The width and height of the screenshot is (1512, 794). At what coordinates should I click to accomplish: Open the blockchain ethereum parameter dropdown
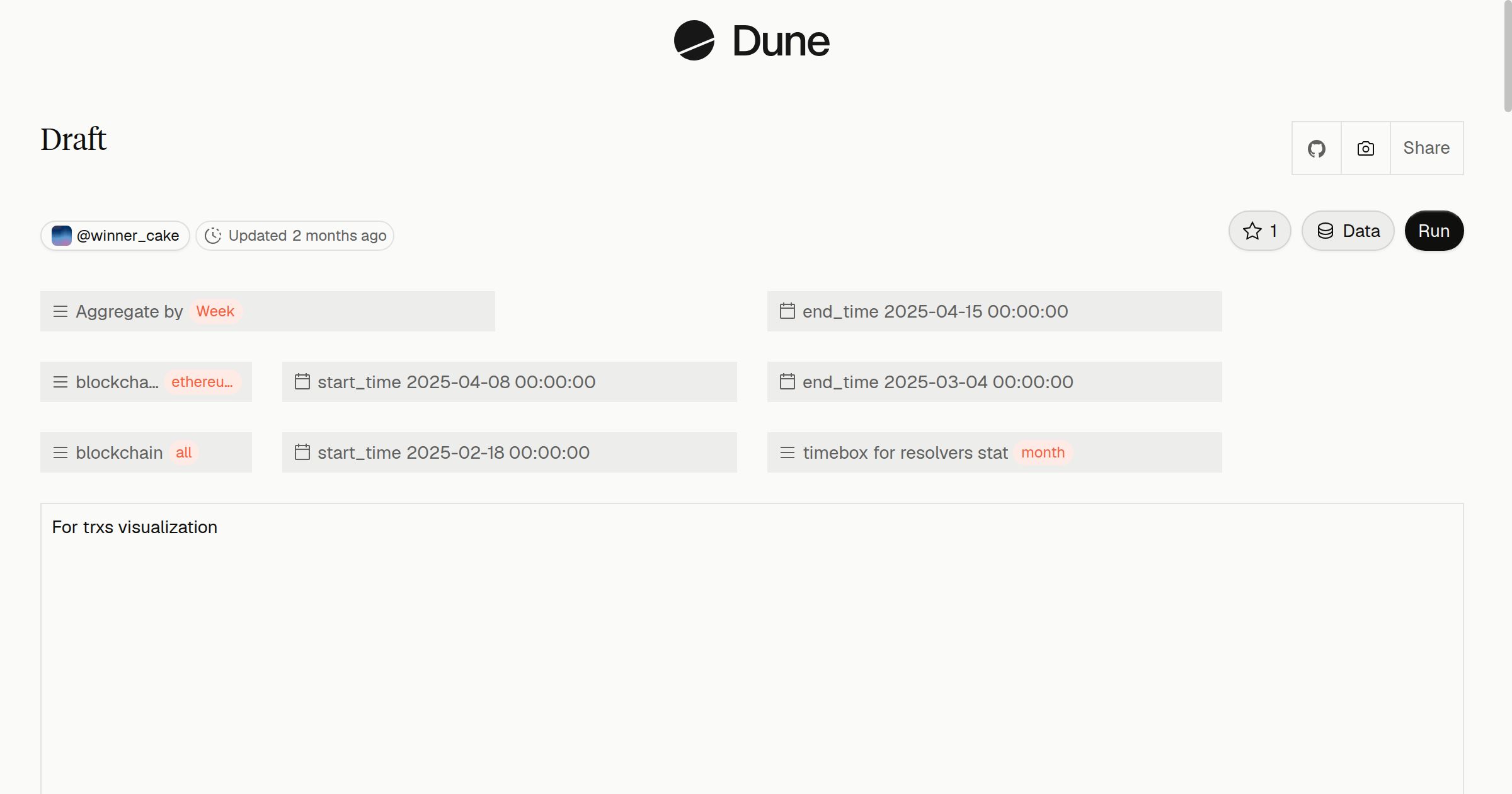[x=146, y=382]
